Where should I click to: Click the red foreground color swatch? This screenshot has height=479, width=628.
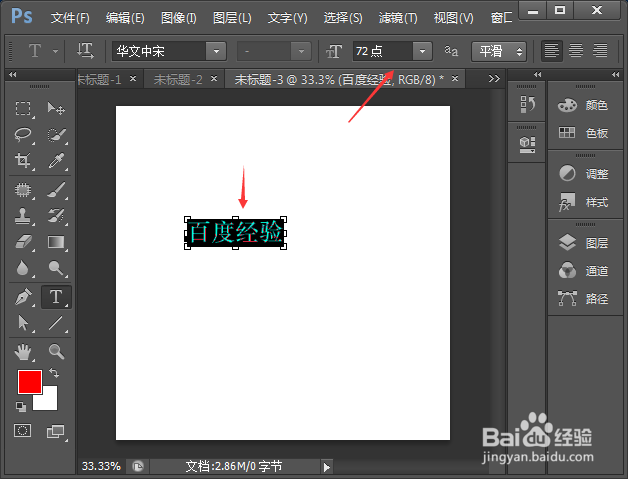(30, 382)
